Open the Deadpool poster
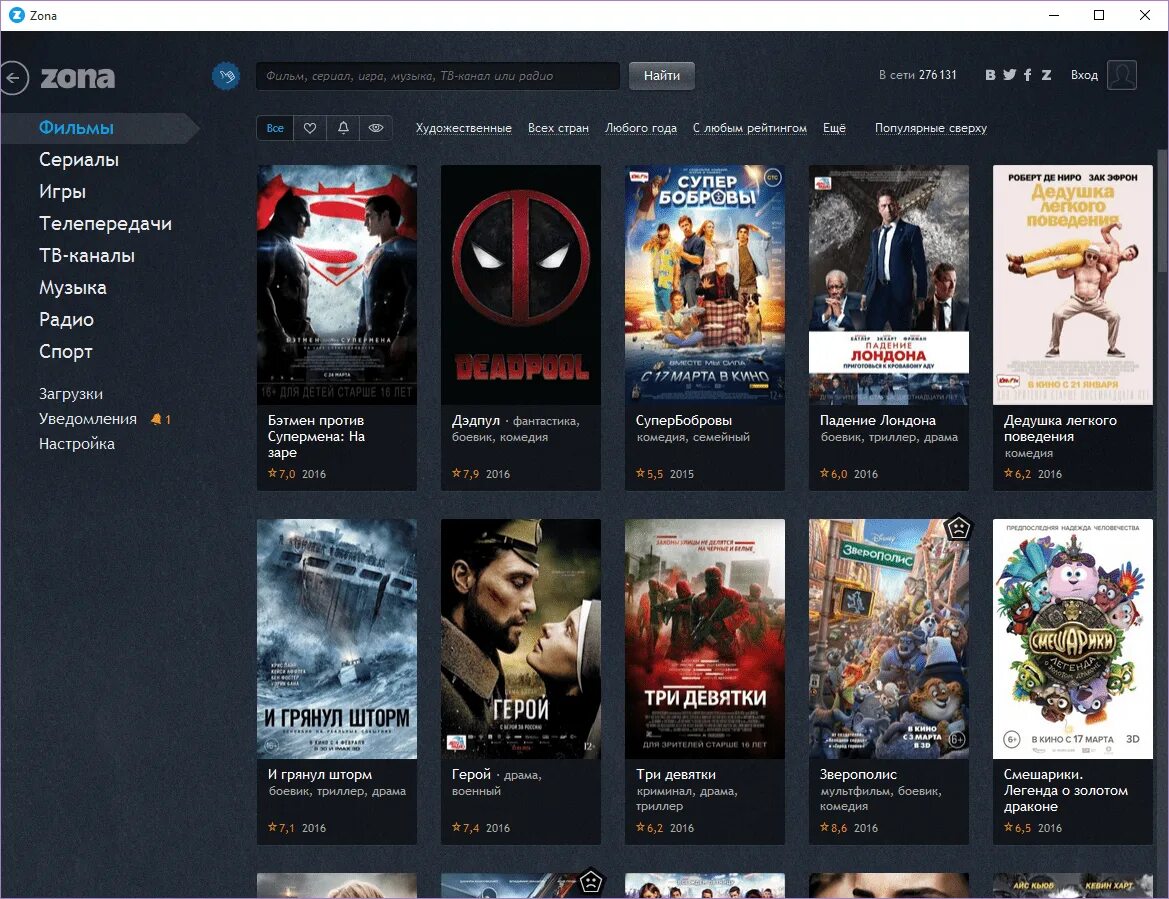The width and height of the screenshot is (1169, 899). click(520, 285)
